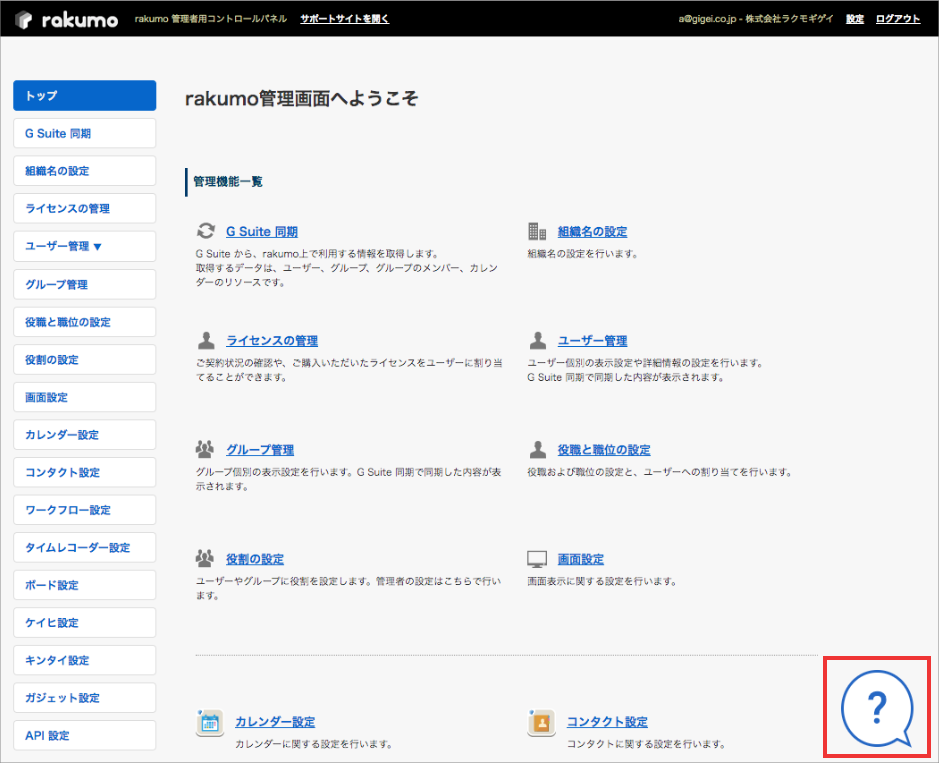Follow the 組織名の設定 link in main content
The width and height of the screenshot is (939, 763).
[x=592, y=232]
